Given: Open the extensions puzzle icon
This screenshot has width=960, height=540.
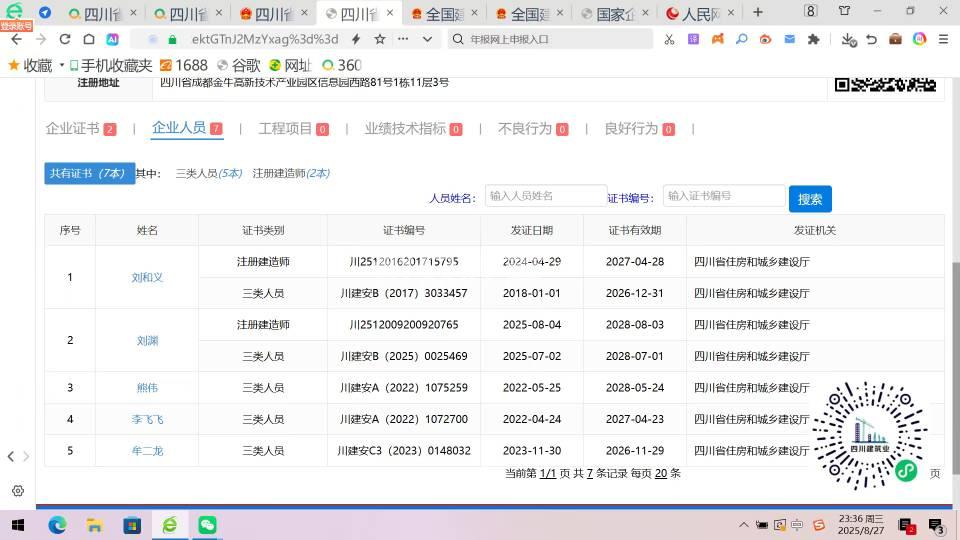Looking at the screenshot, I should click(x=814, y=39).
